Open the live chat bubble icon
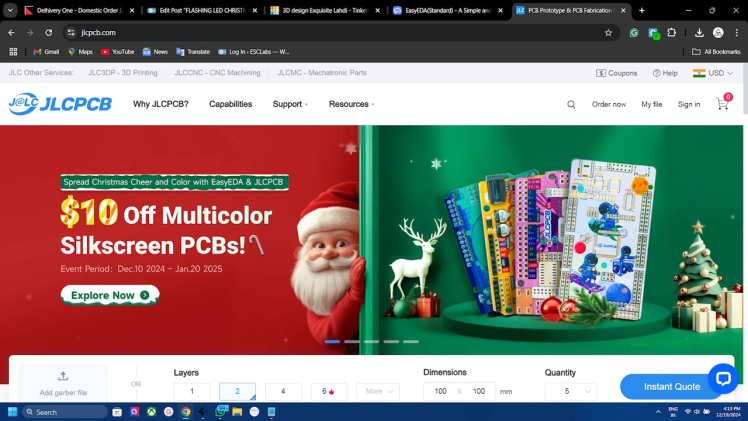This screenshot has width=748, height=421. (x=723, y=379)
